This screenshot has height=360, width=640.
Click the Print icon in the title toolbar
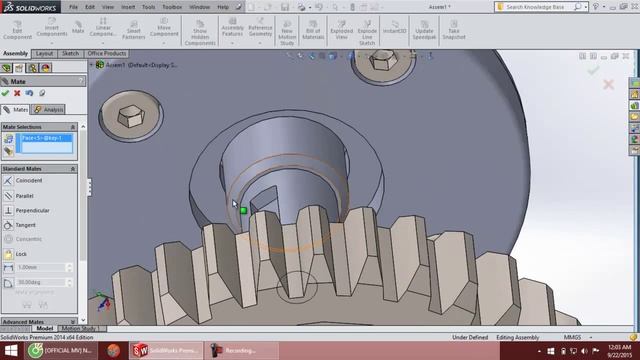[301, 7]
